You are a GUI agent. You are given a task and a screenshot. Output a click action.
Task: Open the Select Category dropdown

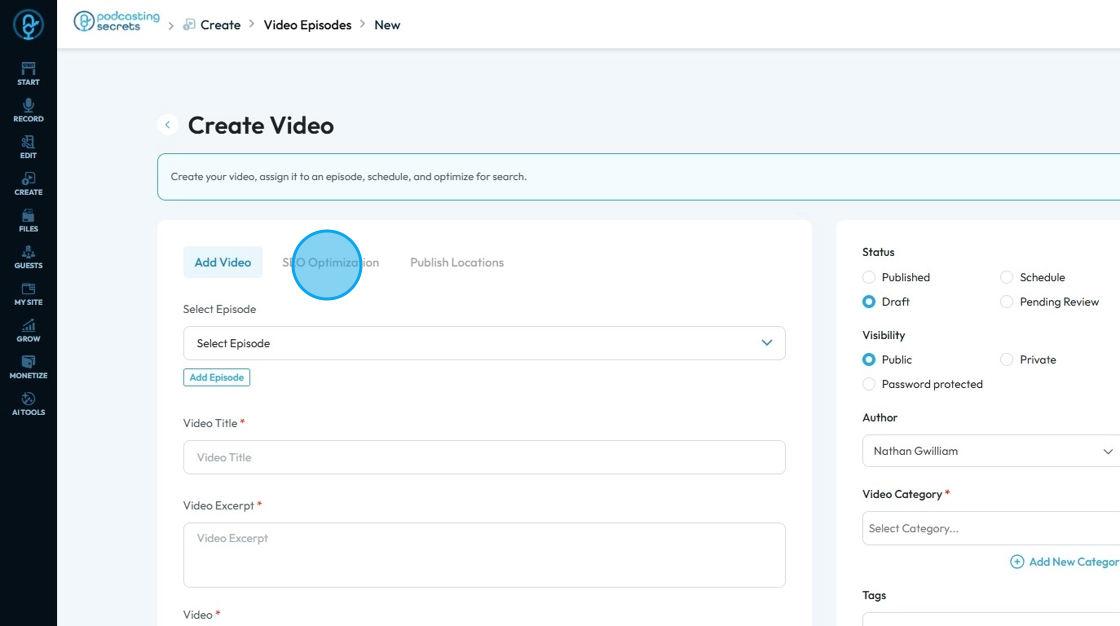coord(991,528)
